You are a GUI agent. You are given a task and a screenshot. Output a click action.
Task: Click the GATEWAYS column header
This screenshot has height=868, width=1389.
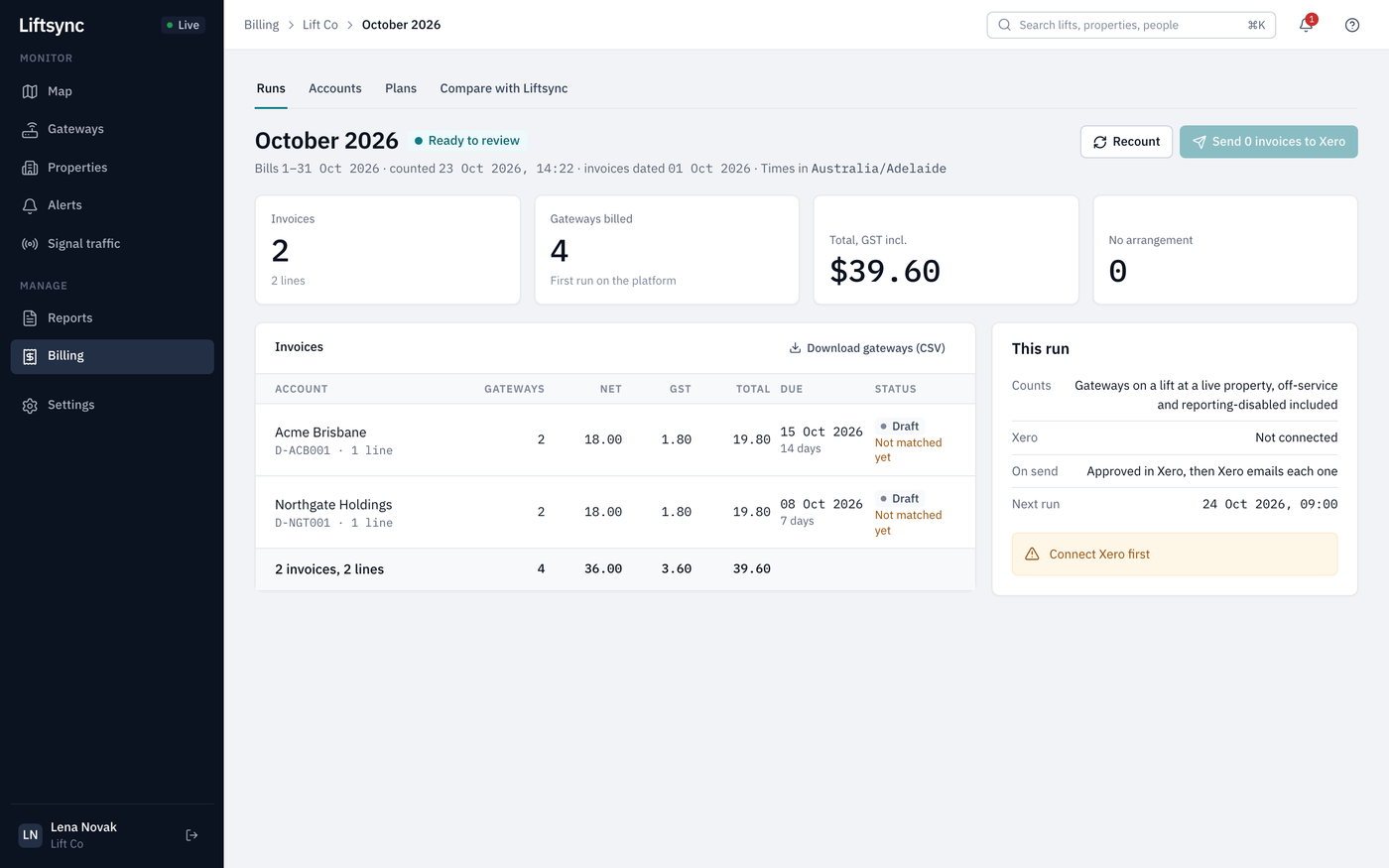[514, 389]
